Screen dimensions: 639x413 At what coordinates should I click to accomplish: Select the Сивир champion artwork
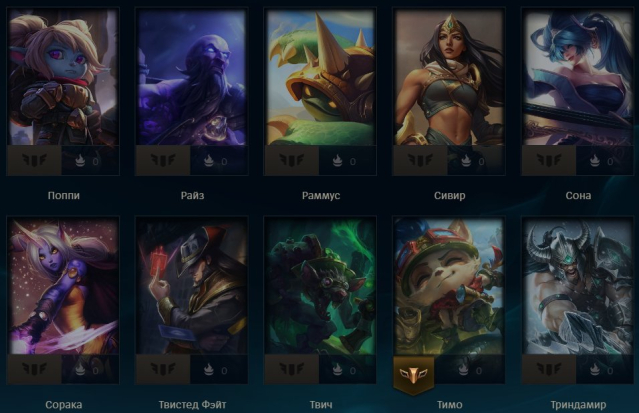[x=449, y=77]
